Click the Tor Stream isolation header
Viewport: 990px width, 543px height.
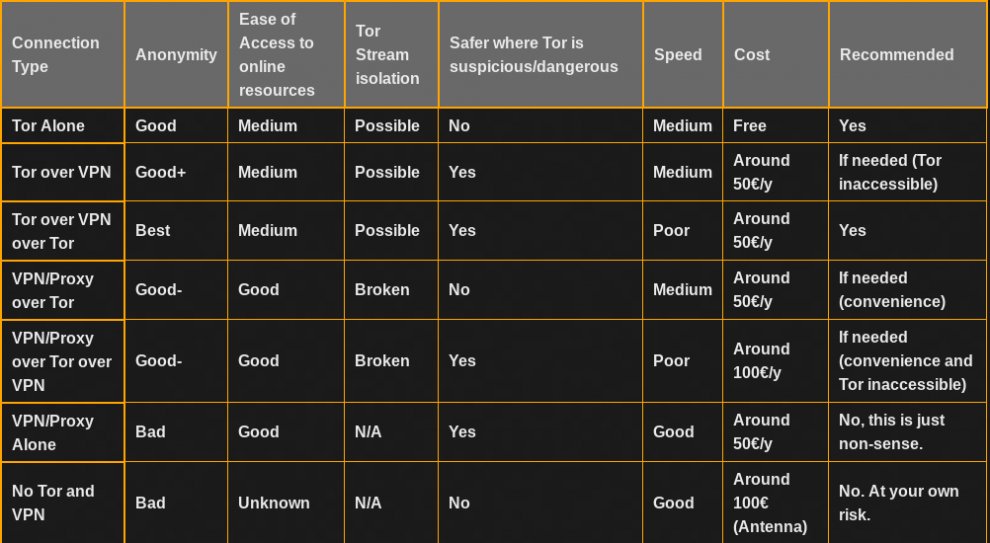(x=391, y=54)
